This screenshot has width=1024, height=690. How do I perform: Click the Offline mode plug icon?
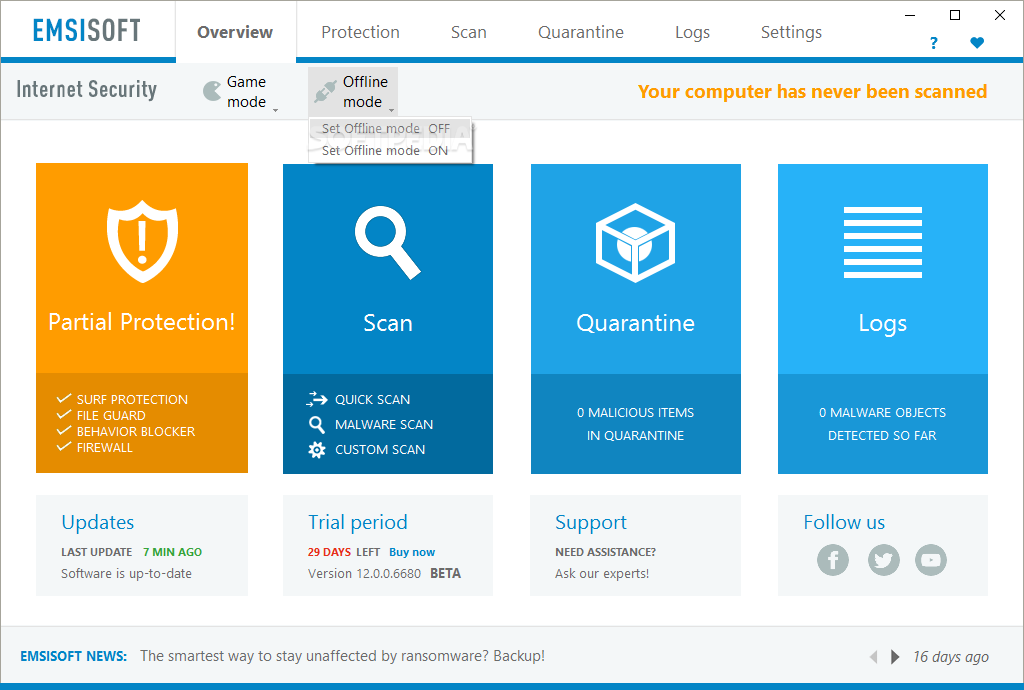click(x=325, y=91)
